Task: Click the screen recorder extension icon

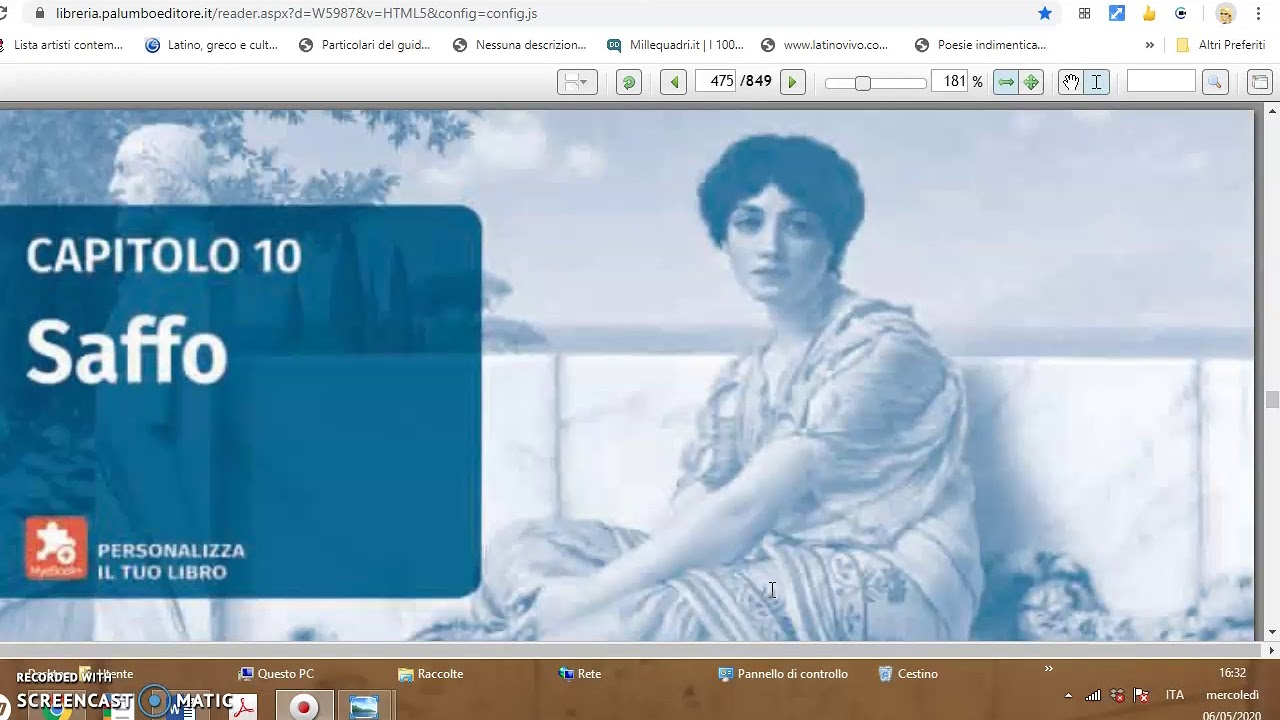Action: click(1181, 13)
